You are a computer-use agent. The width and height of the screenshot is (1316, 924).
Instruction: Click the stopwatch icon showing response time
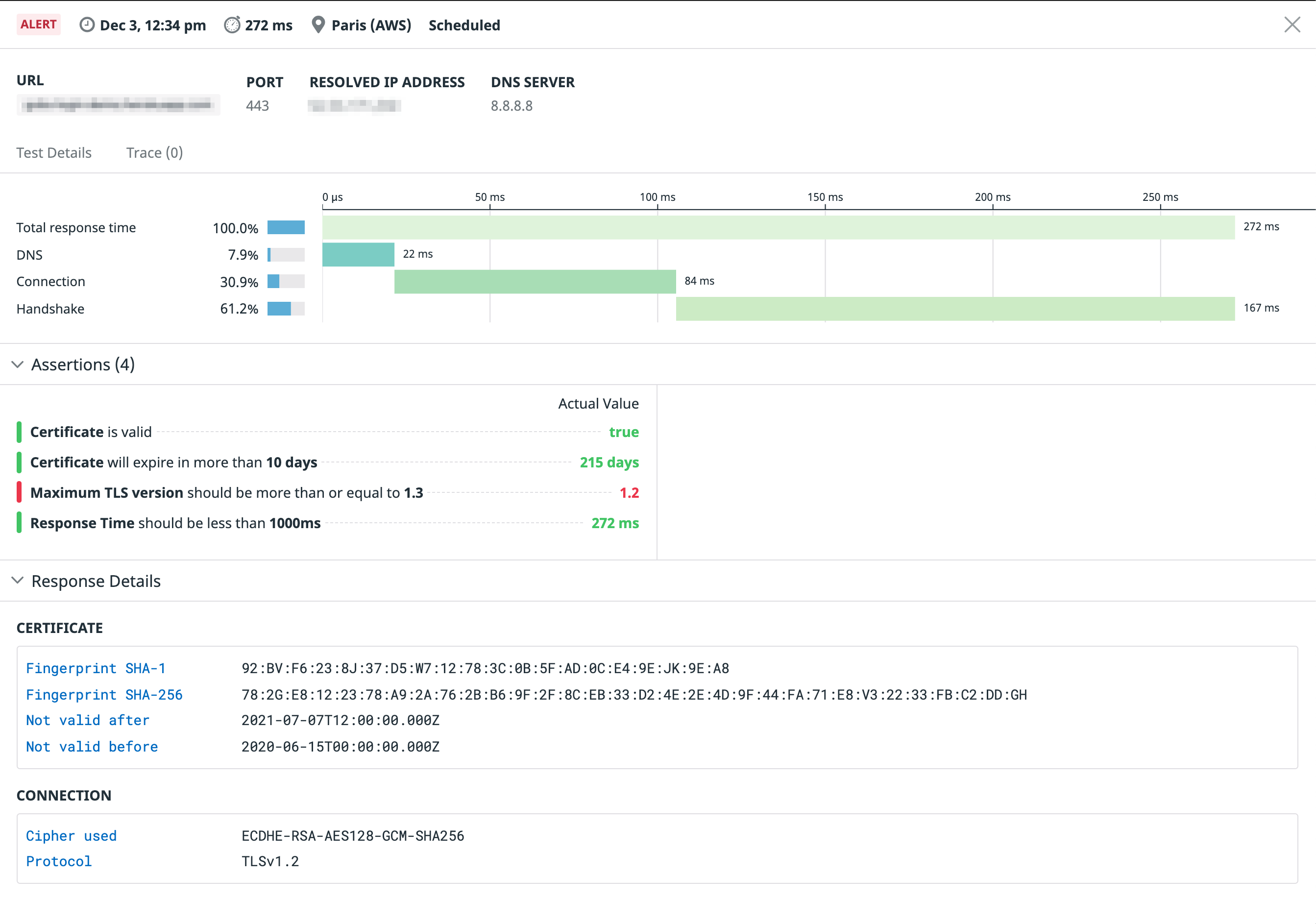[x=232, y=24]
